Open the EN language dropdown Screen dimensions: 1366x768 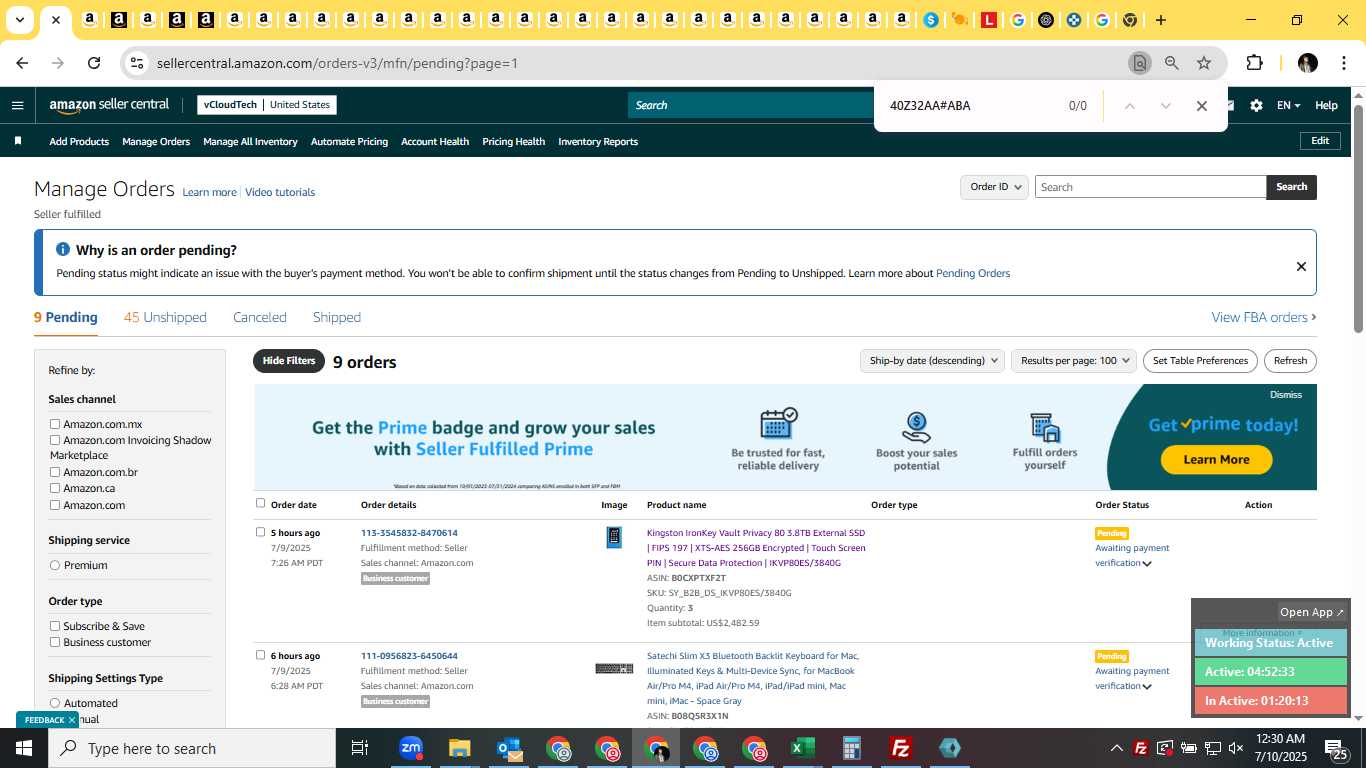(x=1288, y=105)
